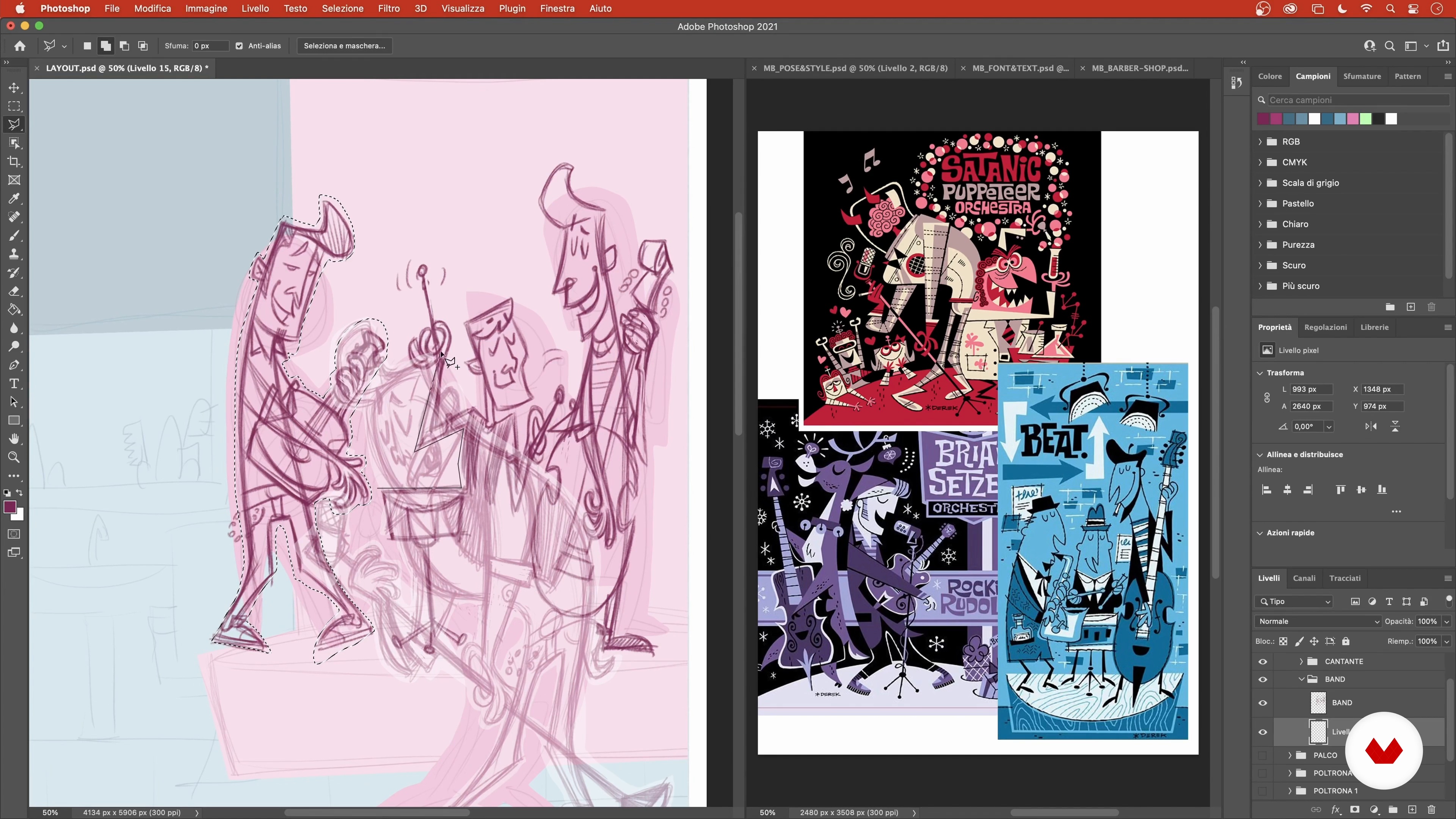This screenshot has height=819, width=1456.
Task: Click the foreground color swatch
Action: tap(9, 507)
